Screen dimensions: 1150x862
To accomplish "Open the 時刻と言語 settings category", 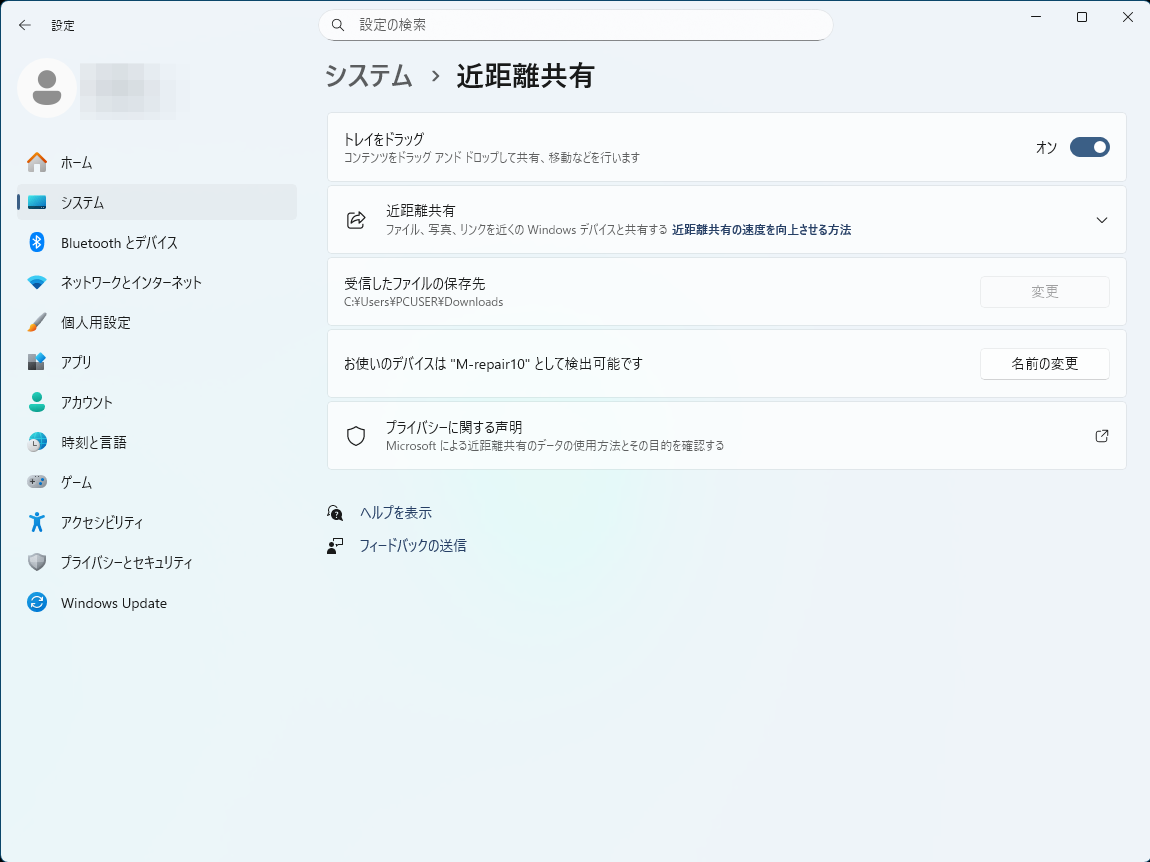I will [93, 442].
